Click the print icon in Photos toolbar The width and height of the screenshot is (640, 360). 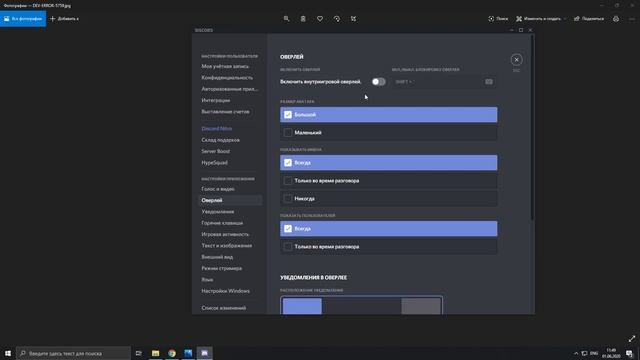pos(616,19)
